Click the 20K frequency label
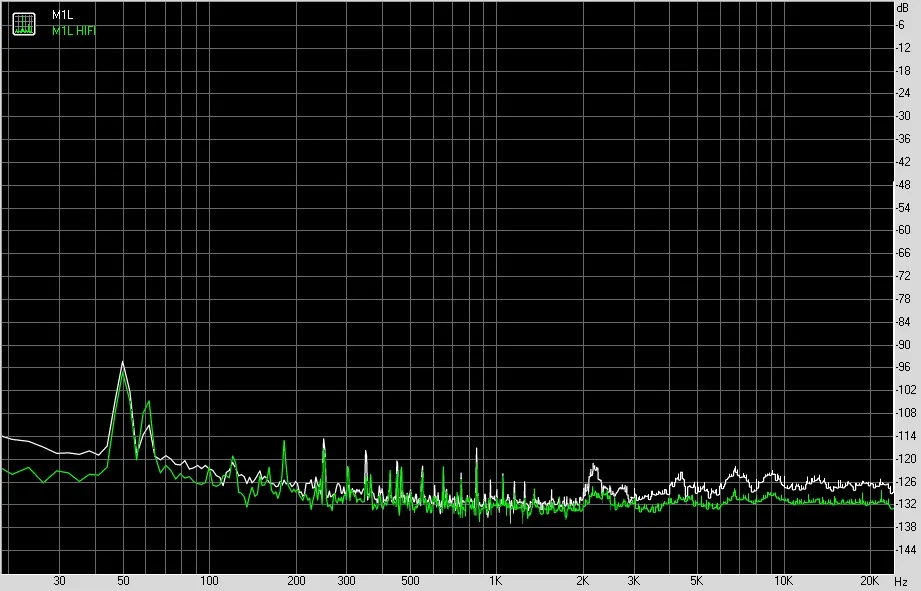The image size is (921, 591). pyautogui.click(x=869, y=581)
